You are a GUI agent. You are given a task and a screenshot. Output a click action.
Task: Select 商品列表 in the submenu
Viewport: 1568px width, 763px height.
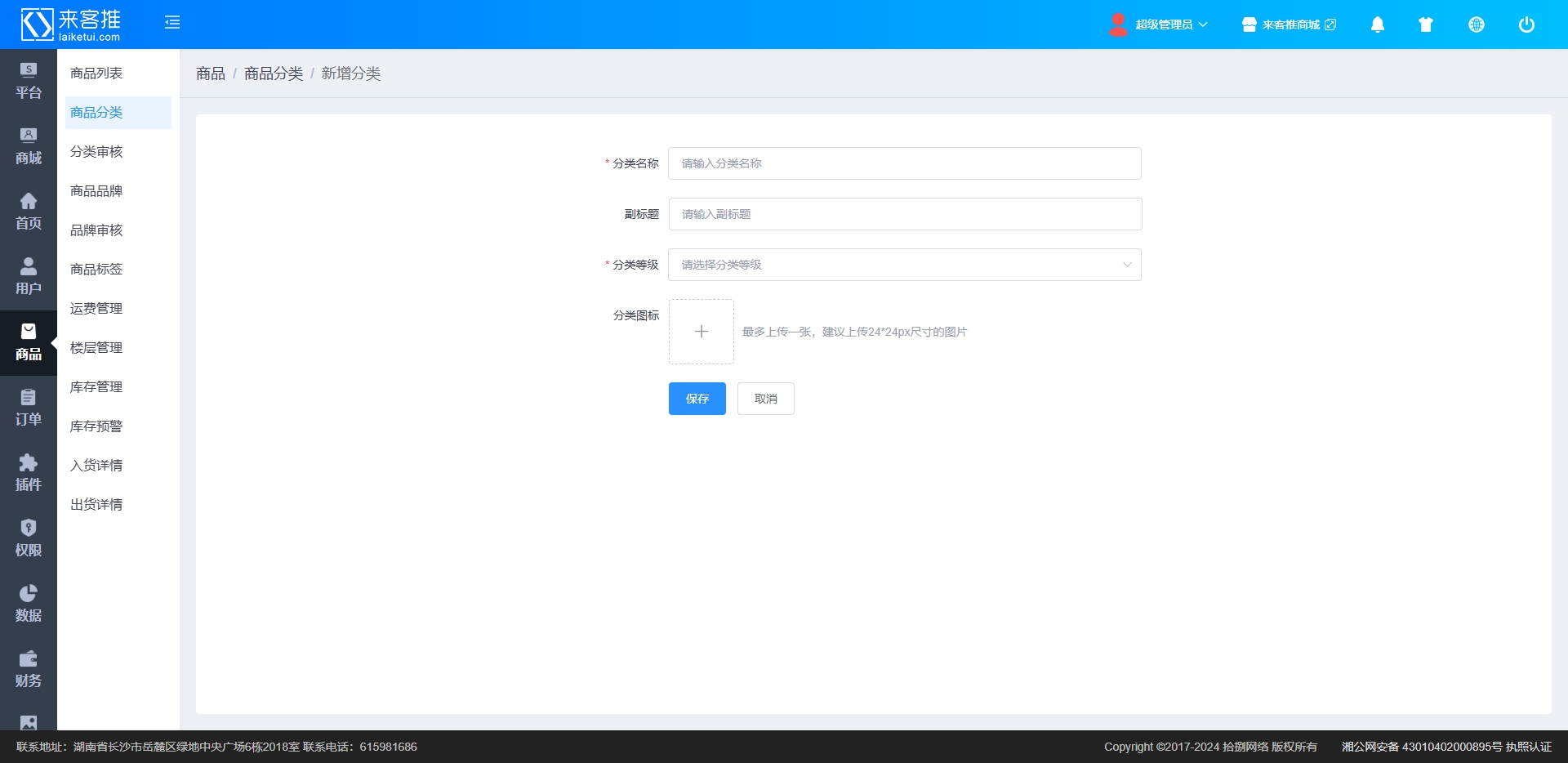(x=96, y=74)
